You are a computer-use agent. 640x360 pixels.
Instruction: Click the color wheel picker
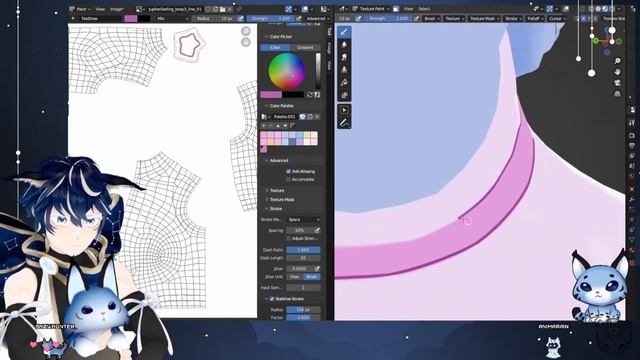pyautogui.click(x=287, y=71)
